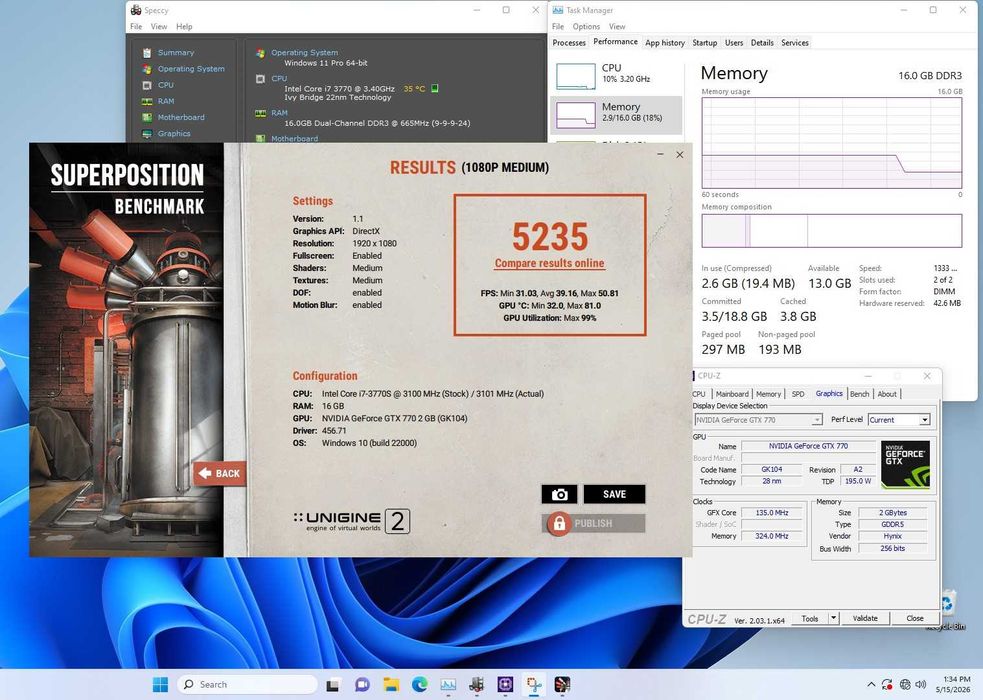Expand Tools dropdown arrow in CPU-Z
The width and height of the screenshot is (983, 700).
coord(833,619)
